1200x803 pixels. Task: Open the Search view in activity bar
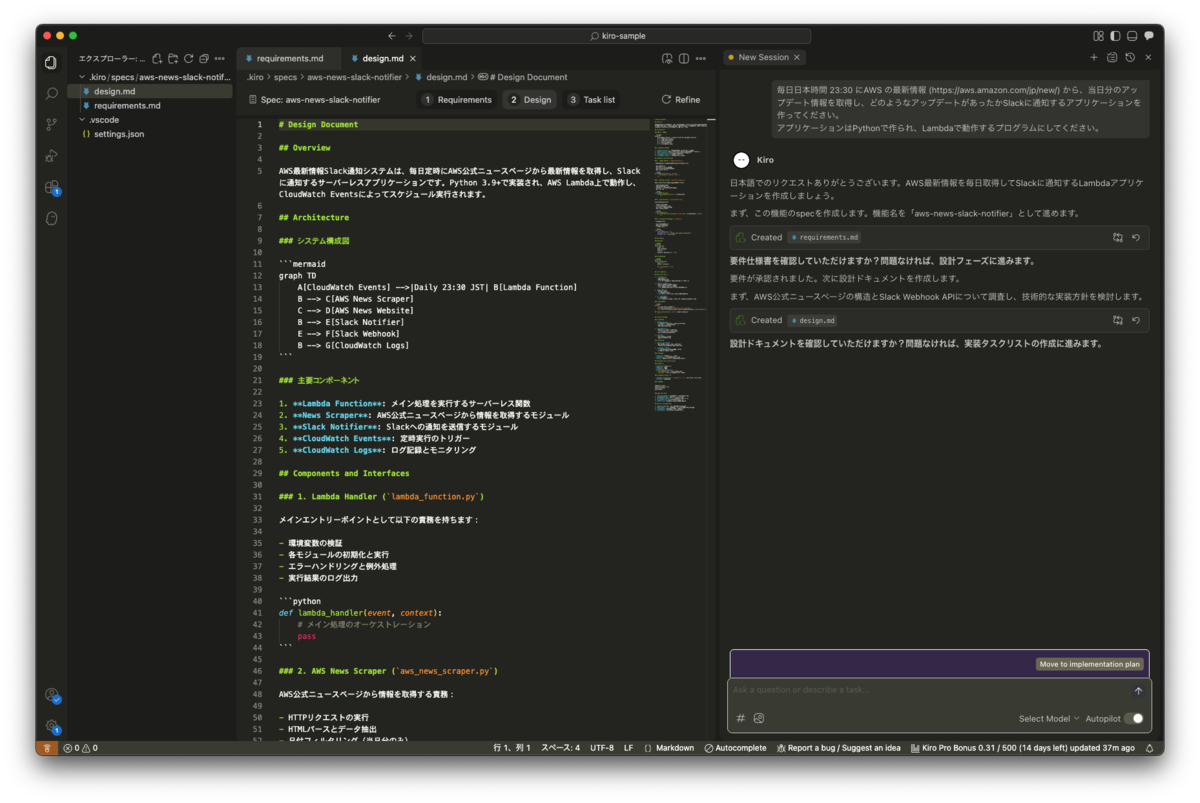tap(51, 94)
